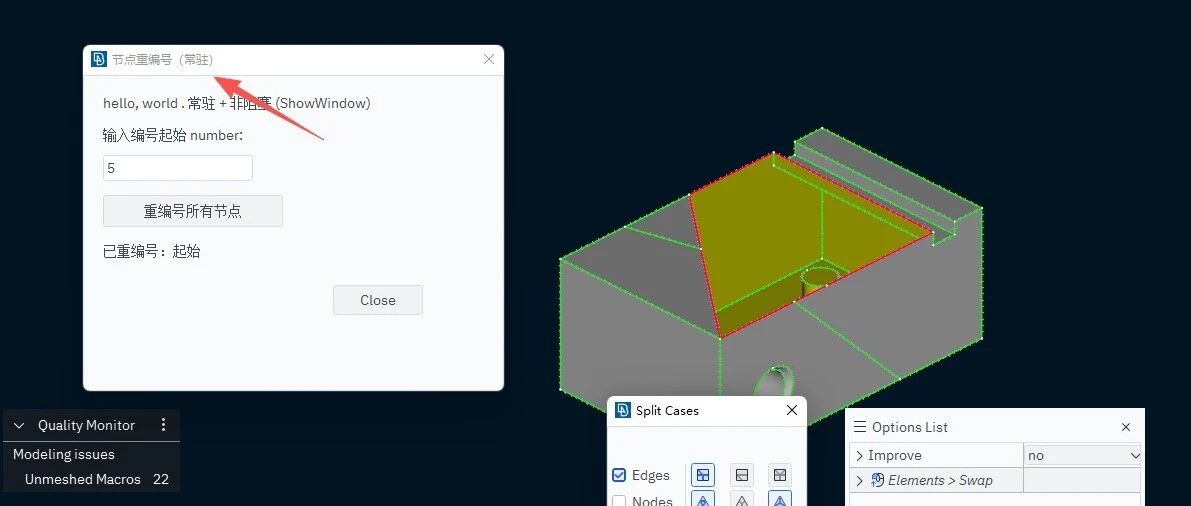Select the Unmeshed Macros row
The width and height of the screenshot is (1191, 506).
pyautogui.click(x=91, y=479)
